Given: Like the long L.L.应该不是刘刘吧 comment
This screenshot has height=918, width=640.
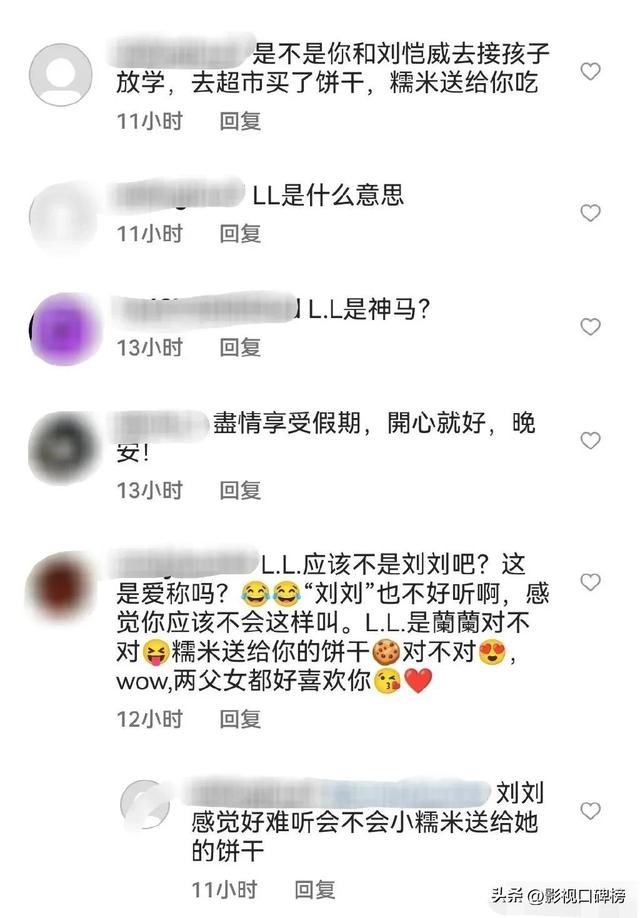Looking at the screenshot, I should coord(590,582).
